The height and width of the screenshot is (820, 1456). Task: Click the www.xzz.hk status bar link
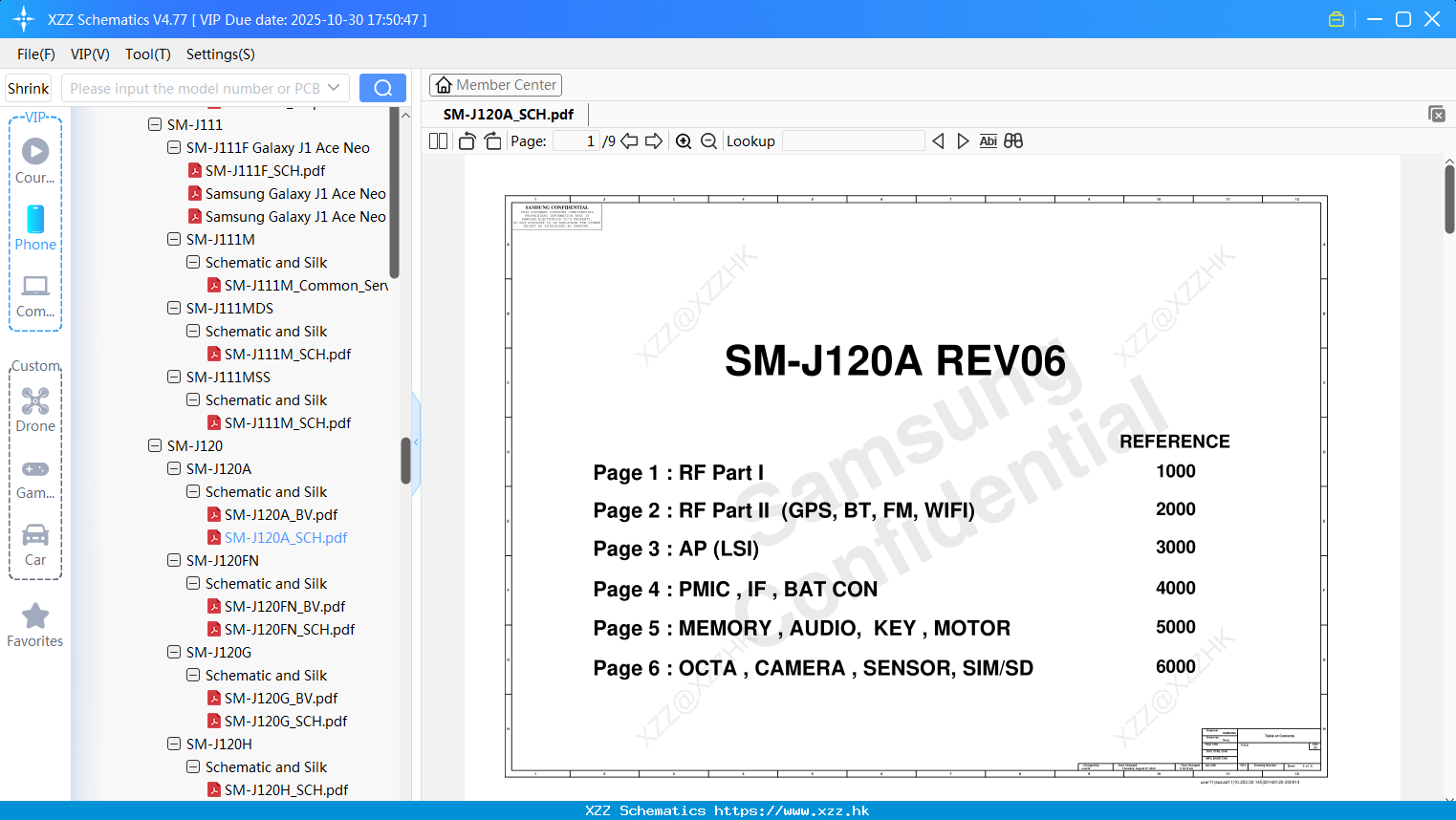792,810
